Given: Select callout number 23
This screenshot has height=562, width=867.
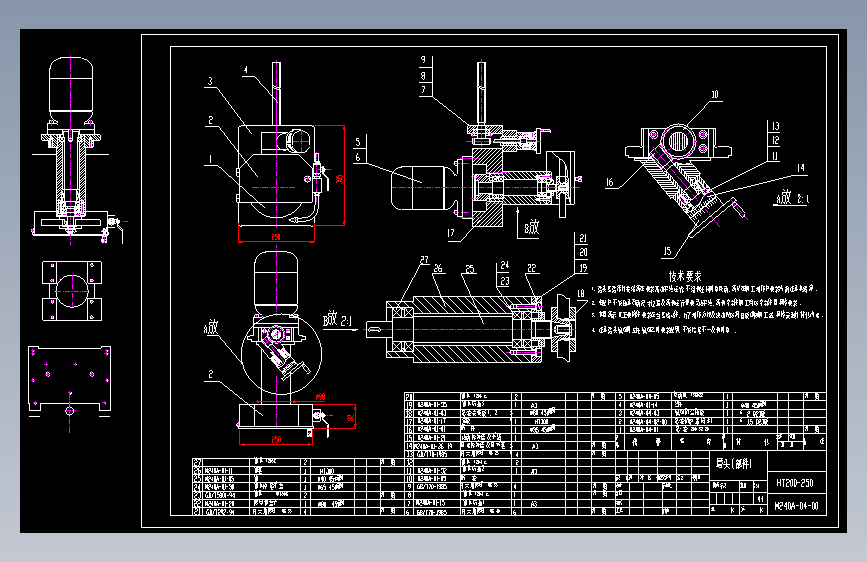Looking at the screenshot, I should click(x=504, y=281).
